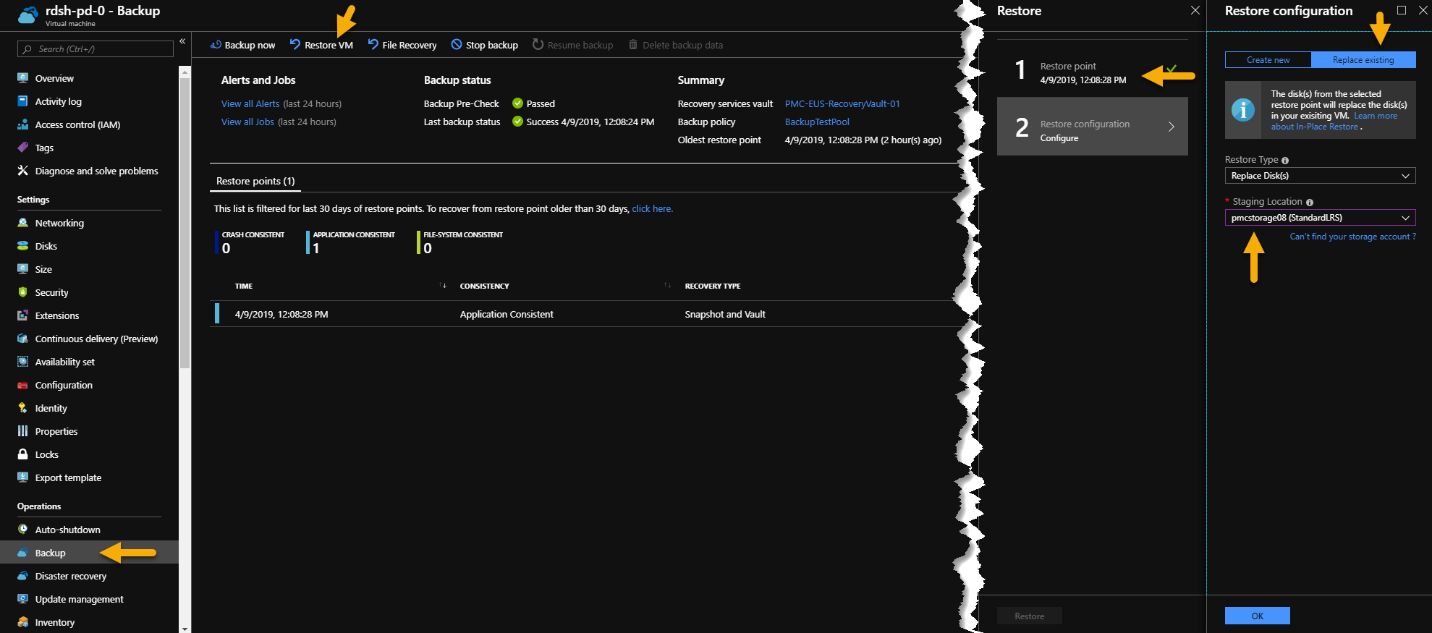Click Restore VM in the toolbar

pos(321,45)
